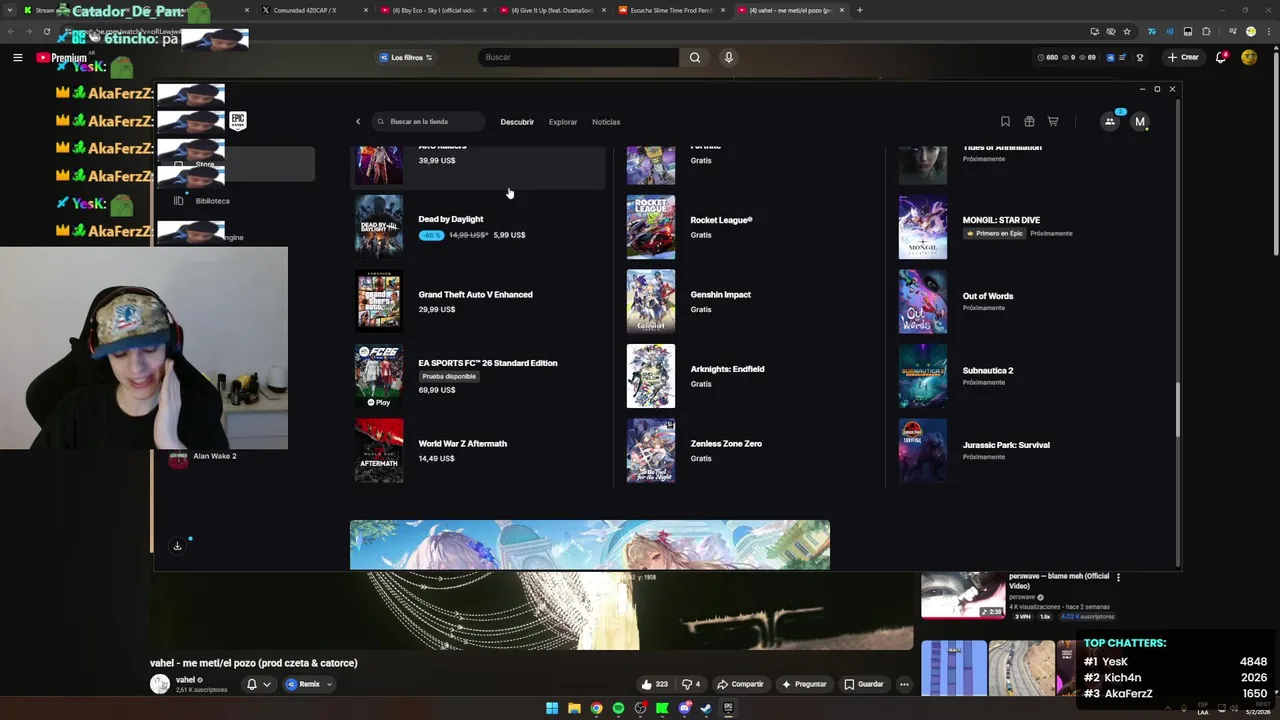Toggle vahel channel notification bell

(x=258, y=684)
